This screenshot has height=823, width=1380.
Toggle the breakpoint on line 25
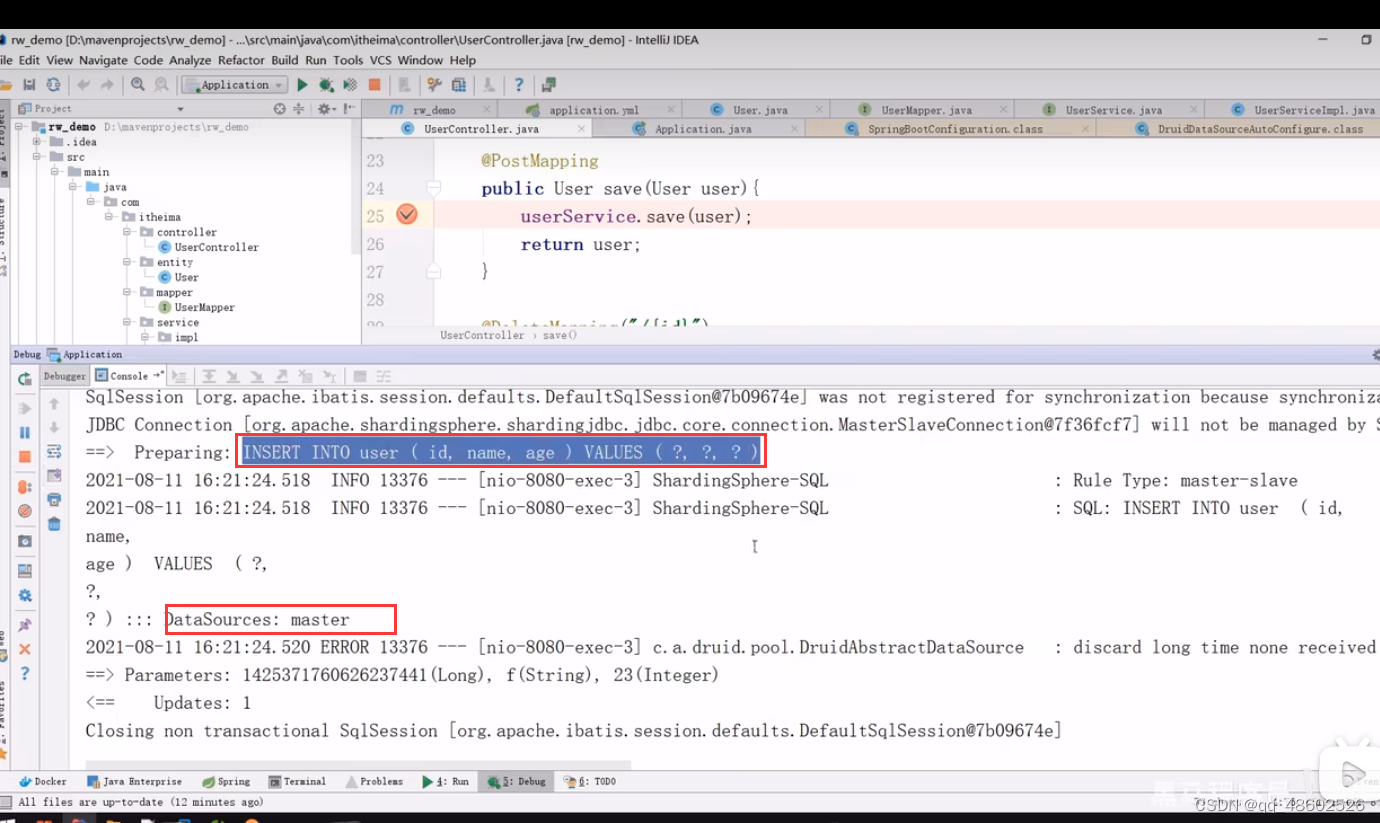407,215
